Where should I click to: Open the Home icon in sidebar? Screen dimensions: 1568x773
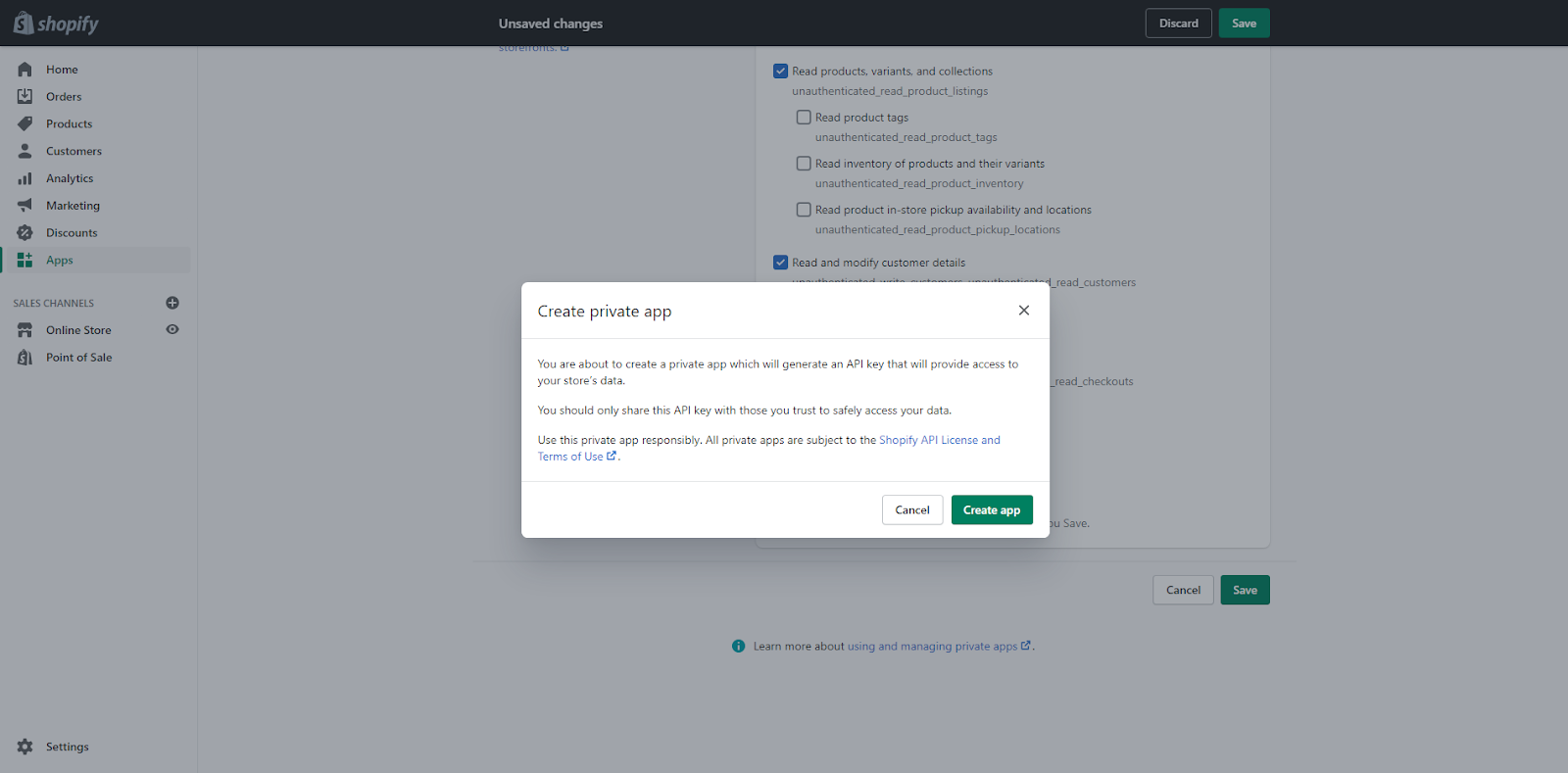coord(24,70)
